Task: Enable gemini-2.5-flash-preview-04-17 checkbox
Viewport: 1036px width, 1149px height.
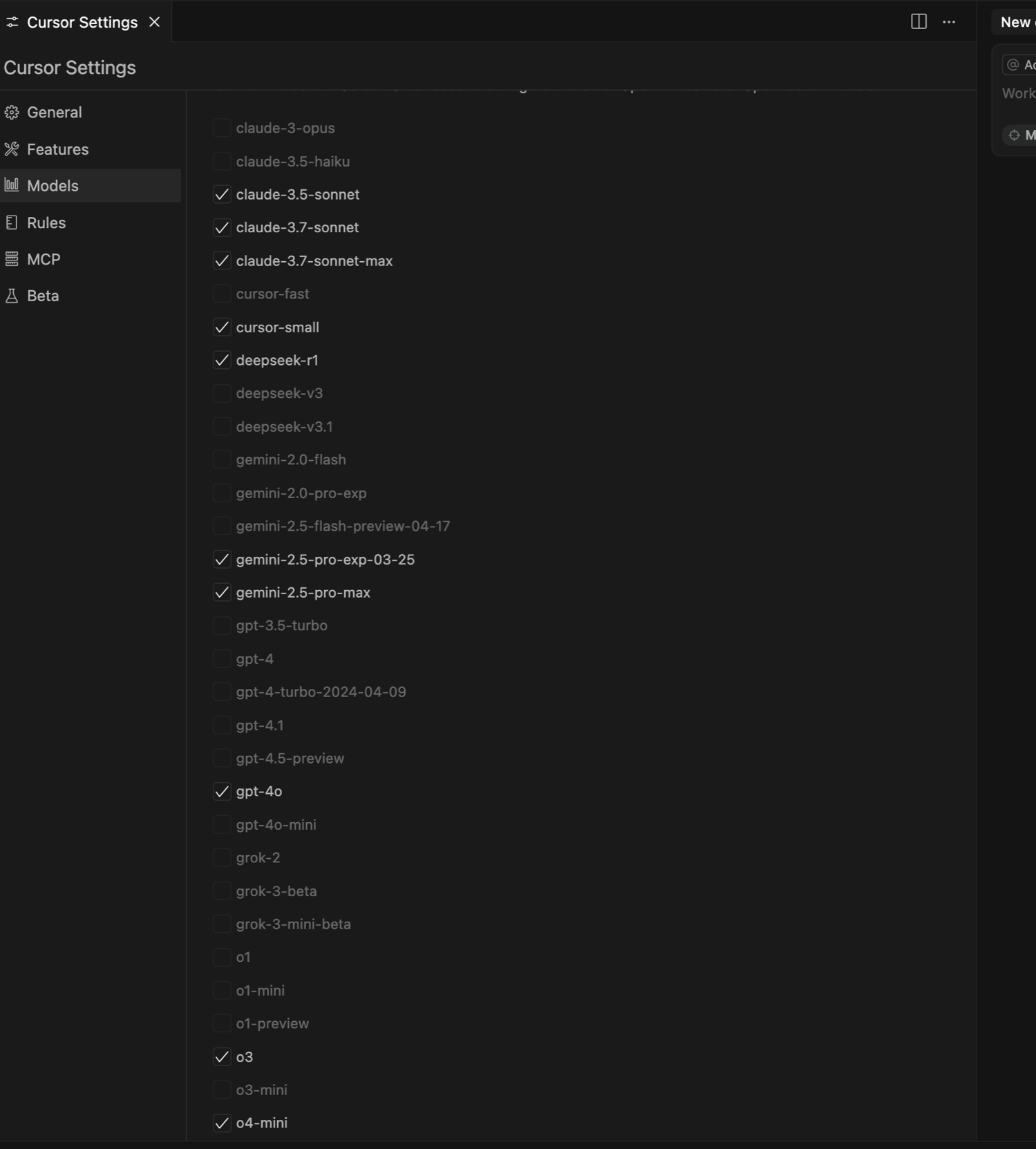Action: [x=222, y=526]
